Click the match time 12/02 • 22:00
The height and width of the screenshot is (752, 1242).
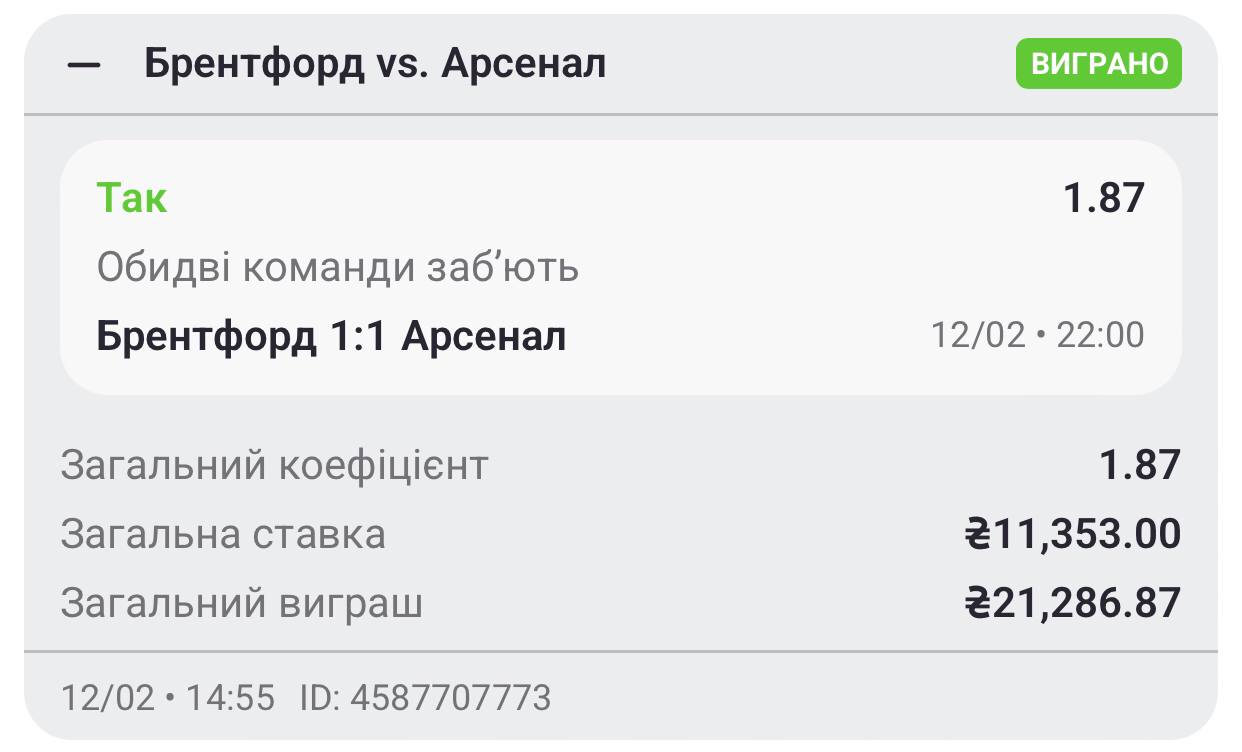coord(1037,335)
